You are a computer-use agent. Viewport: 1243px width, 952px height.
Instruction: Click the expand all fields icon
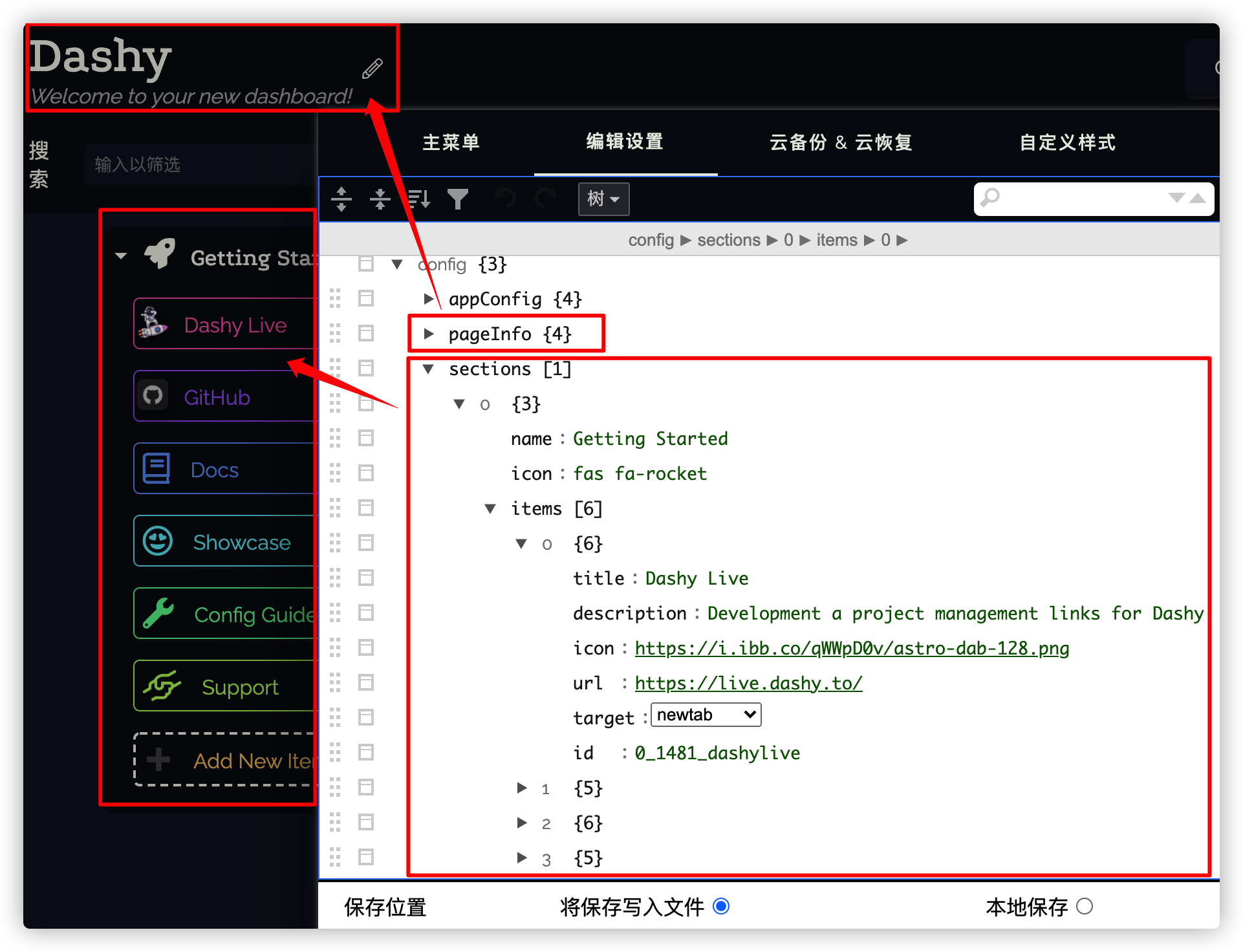(341, 199)
